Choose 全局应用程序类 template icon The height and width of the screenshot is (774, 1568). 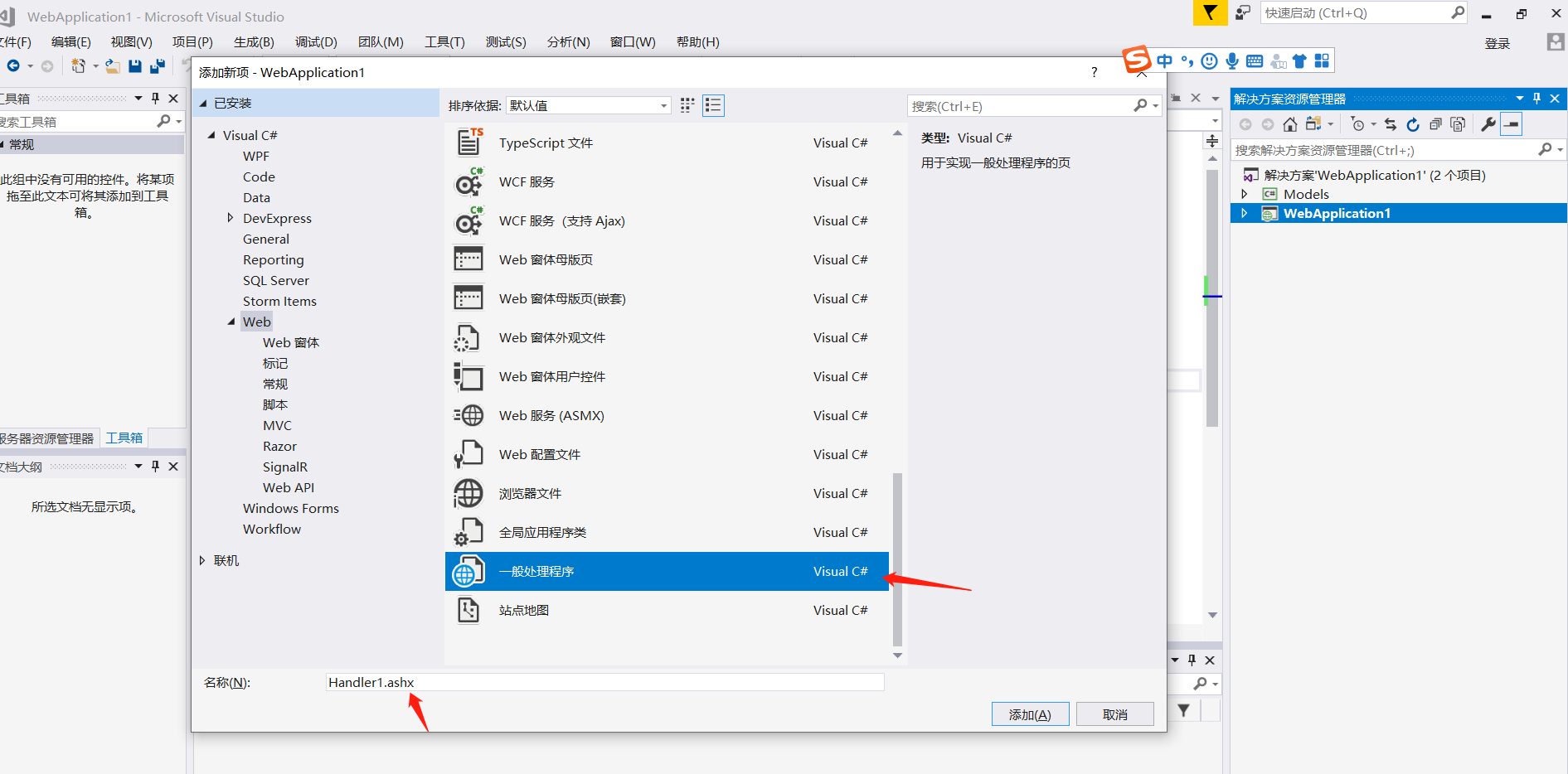coord(468,532)
